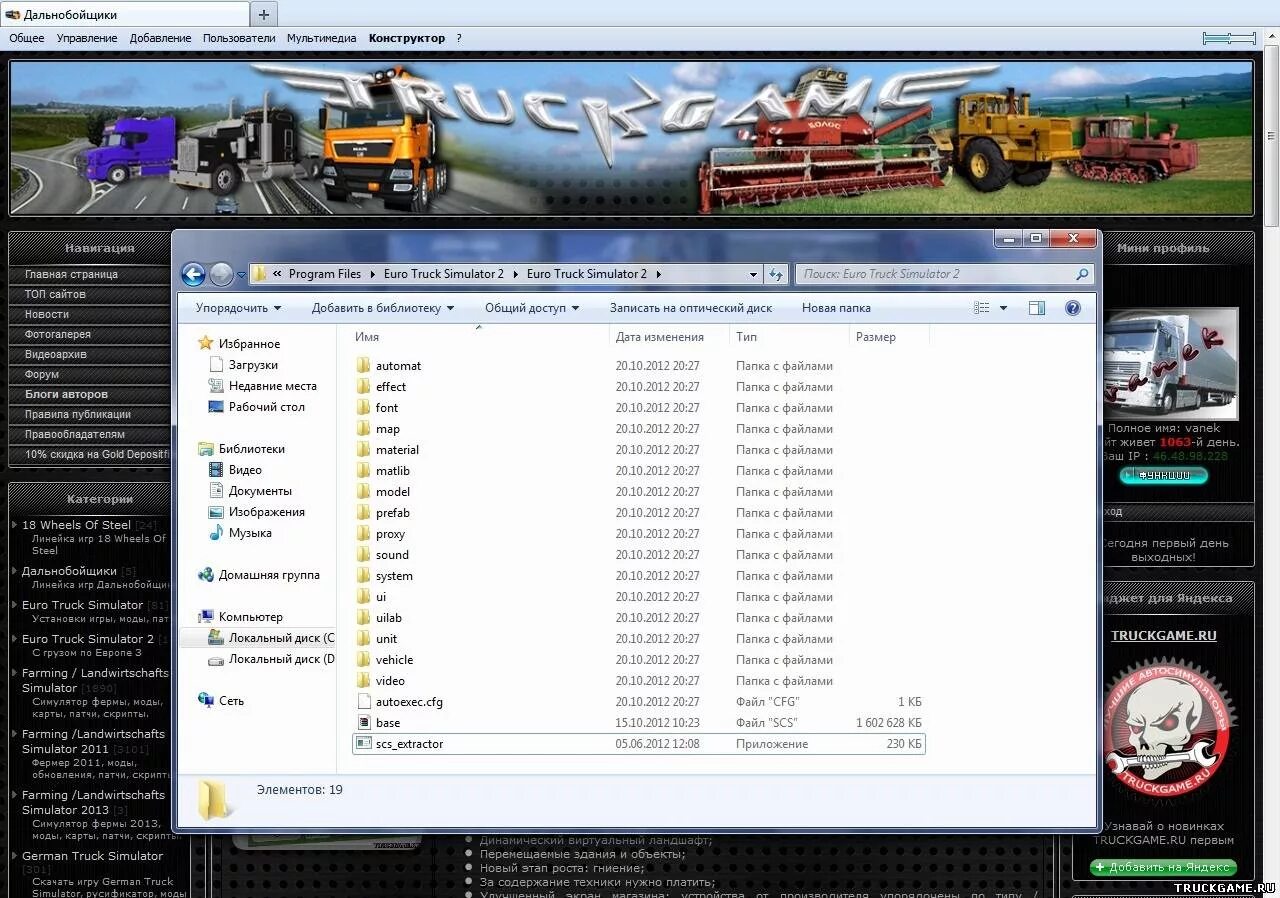Click the Домашняя группа icon
The height and width of the screenshot is (898, 1280).
click(206, 575)
